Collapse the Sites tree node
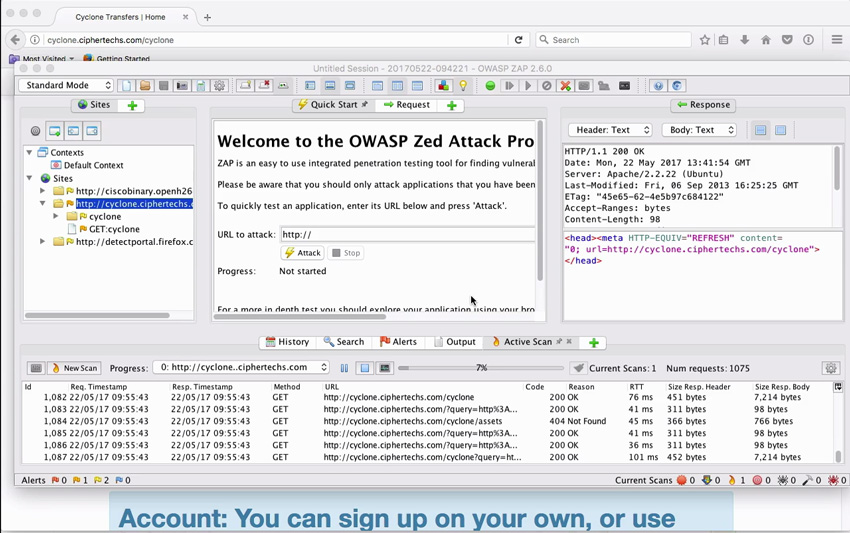850x533 pixels. 29,178
